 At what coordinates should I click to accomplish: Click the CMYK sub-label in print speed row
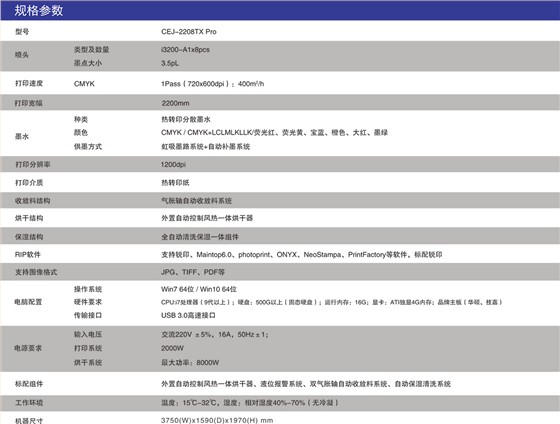(84, 84)
